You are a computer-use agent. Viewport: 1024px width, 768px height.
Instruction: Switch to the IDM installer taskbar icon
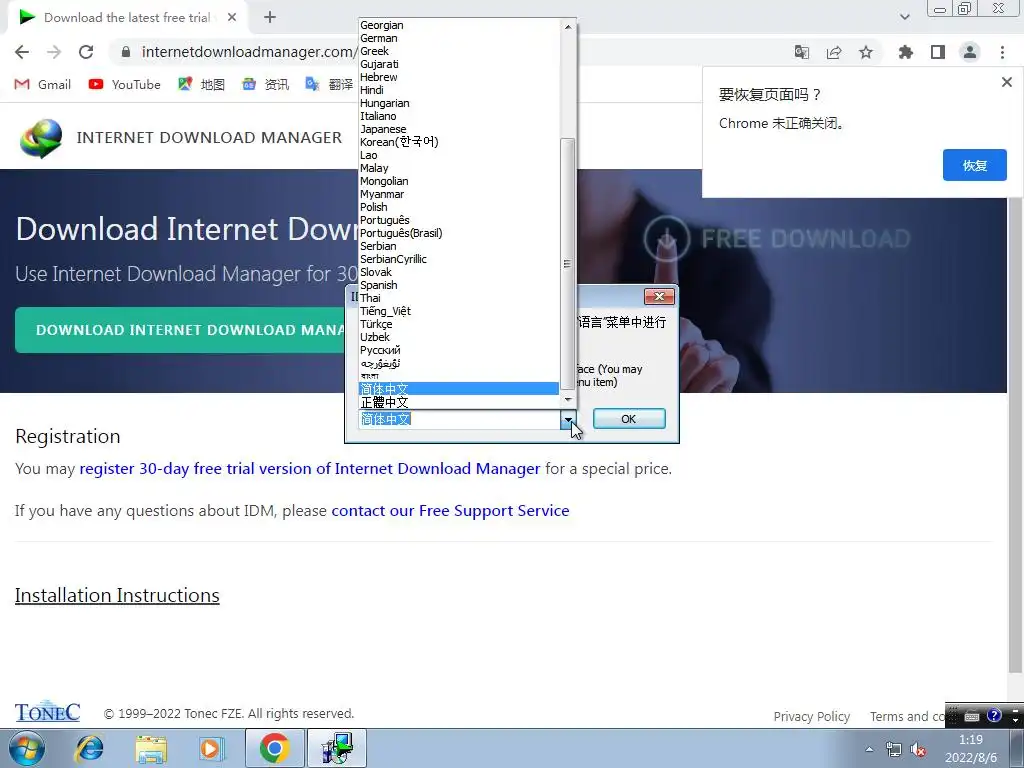click(337, 748)
